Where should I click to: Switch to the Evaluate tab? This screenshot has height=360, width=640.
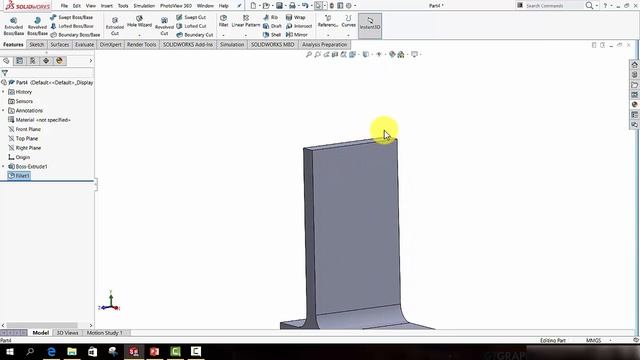tap(84, 44)
